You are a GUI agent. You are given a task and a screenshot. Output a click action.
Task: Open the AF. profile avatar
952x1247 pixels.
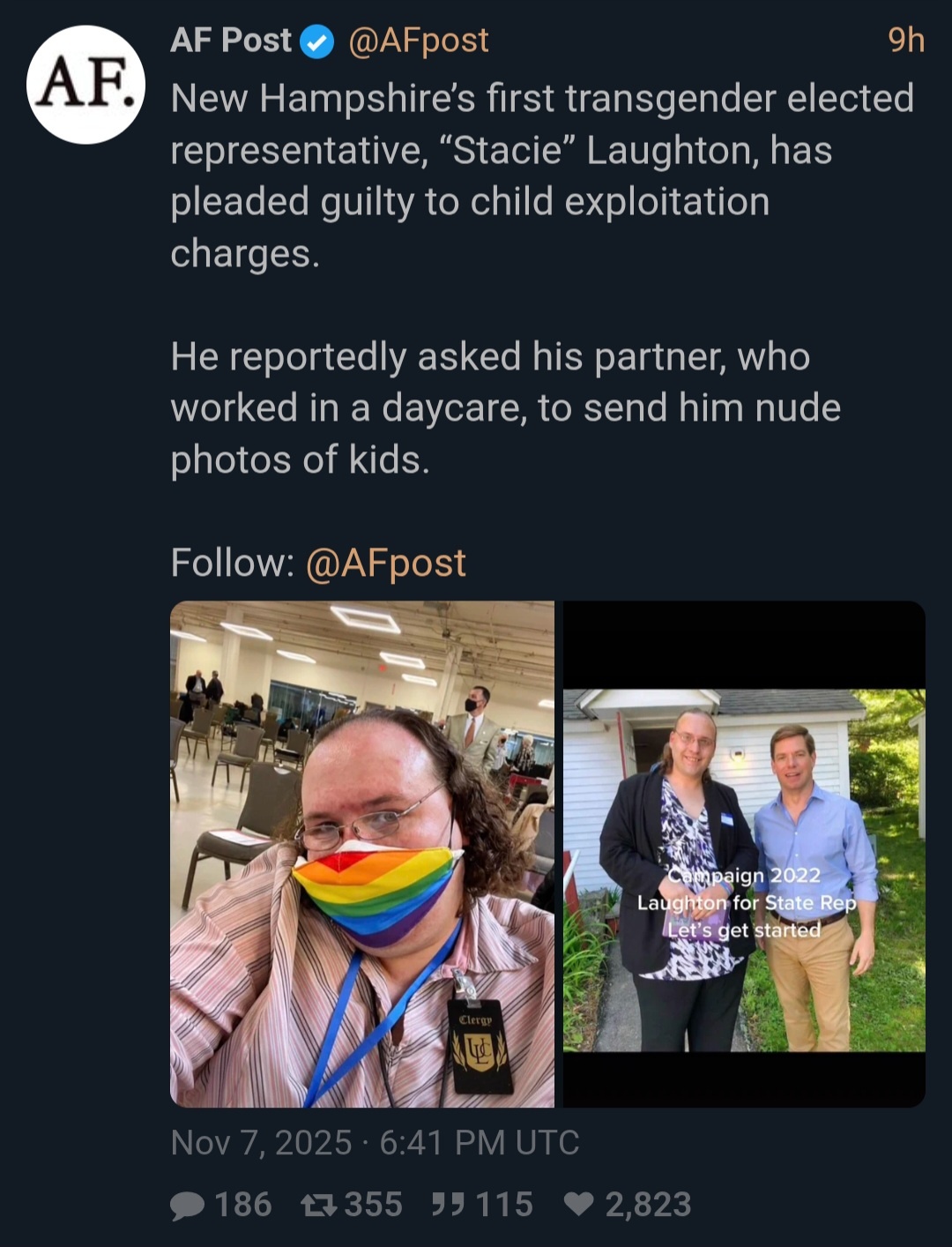[86, 85]
